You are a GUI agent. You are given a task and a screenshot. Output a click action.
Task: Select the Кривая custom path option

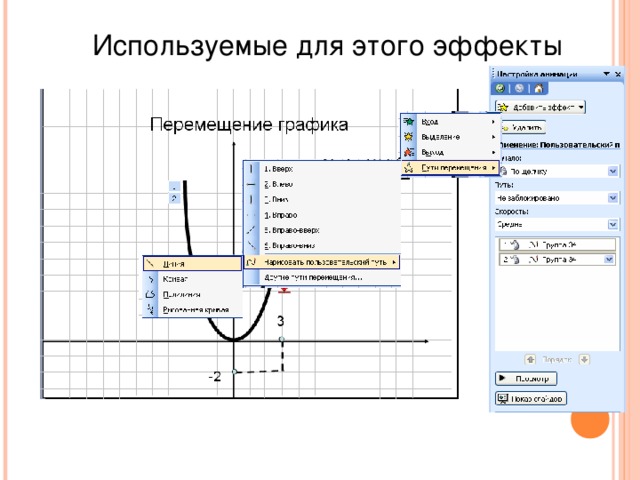192,279
